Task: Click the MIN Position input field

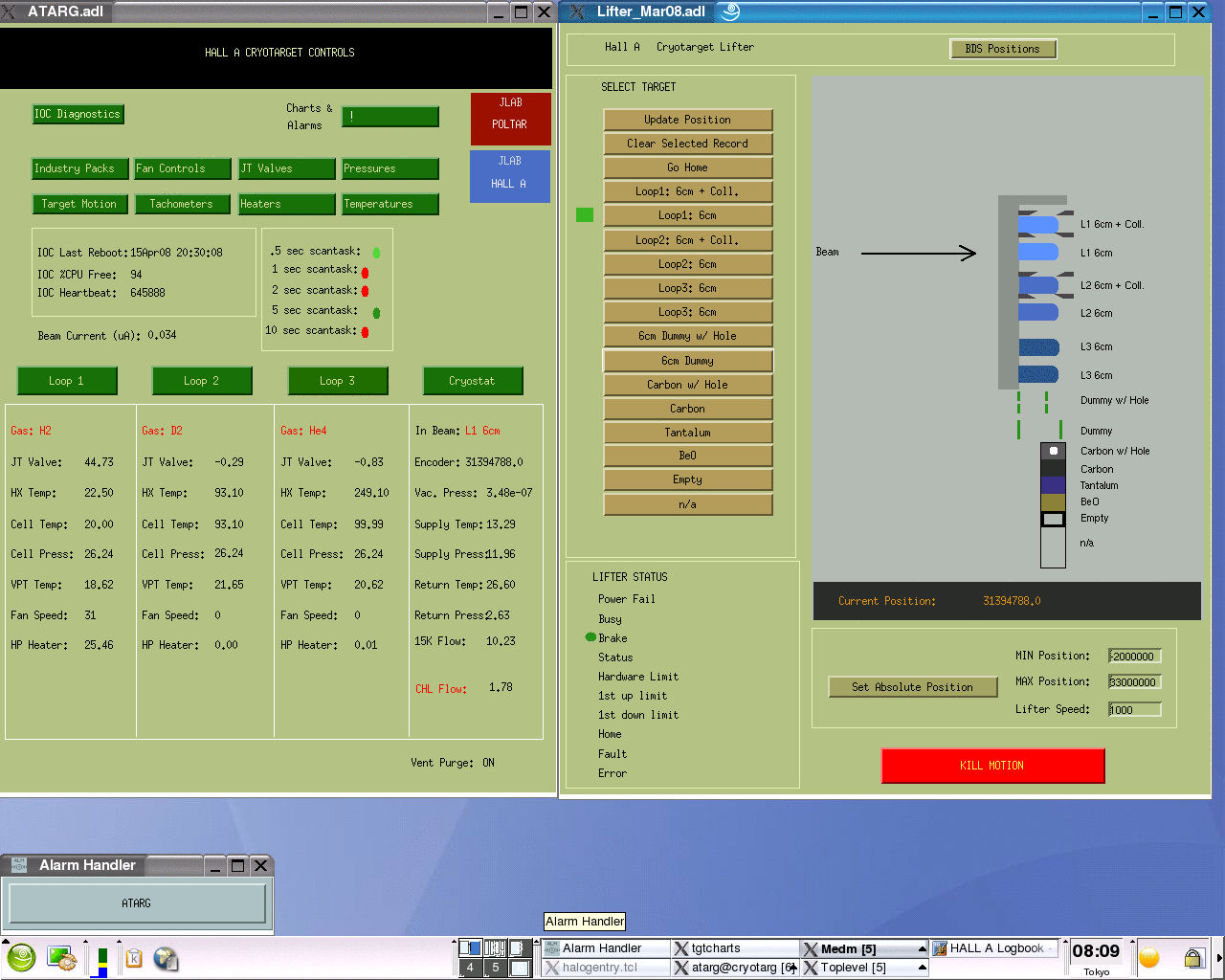Action: (1135, 657)
